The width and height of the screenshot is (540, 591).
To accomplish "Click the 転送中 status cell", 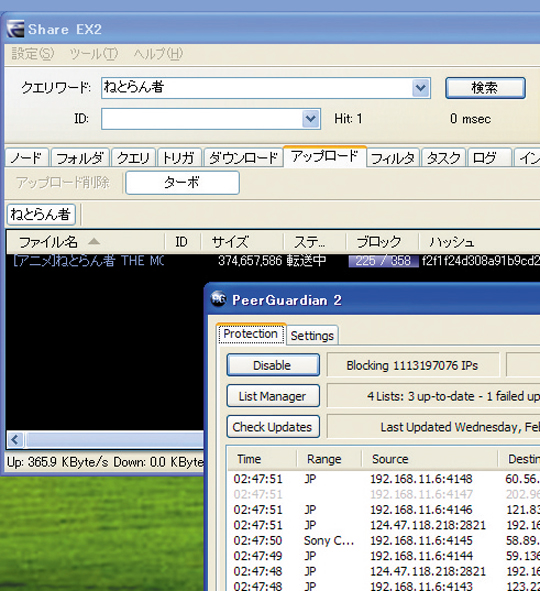I will pyautogui.click(x=306, y=261).
